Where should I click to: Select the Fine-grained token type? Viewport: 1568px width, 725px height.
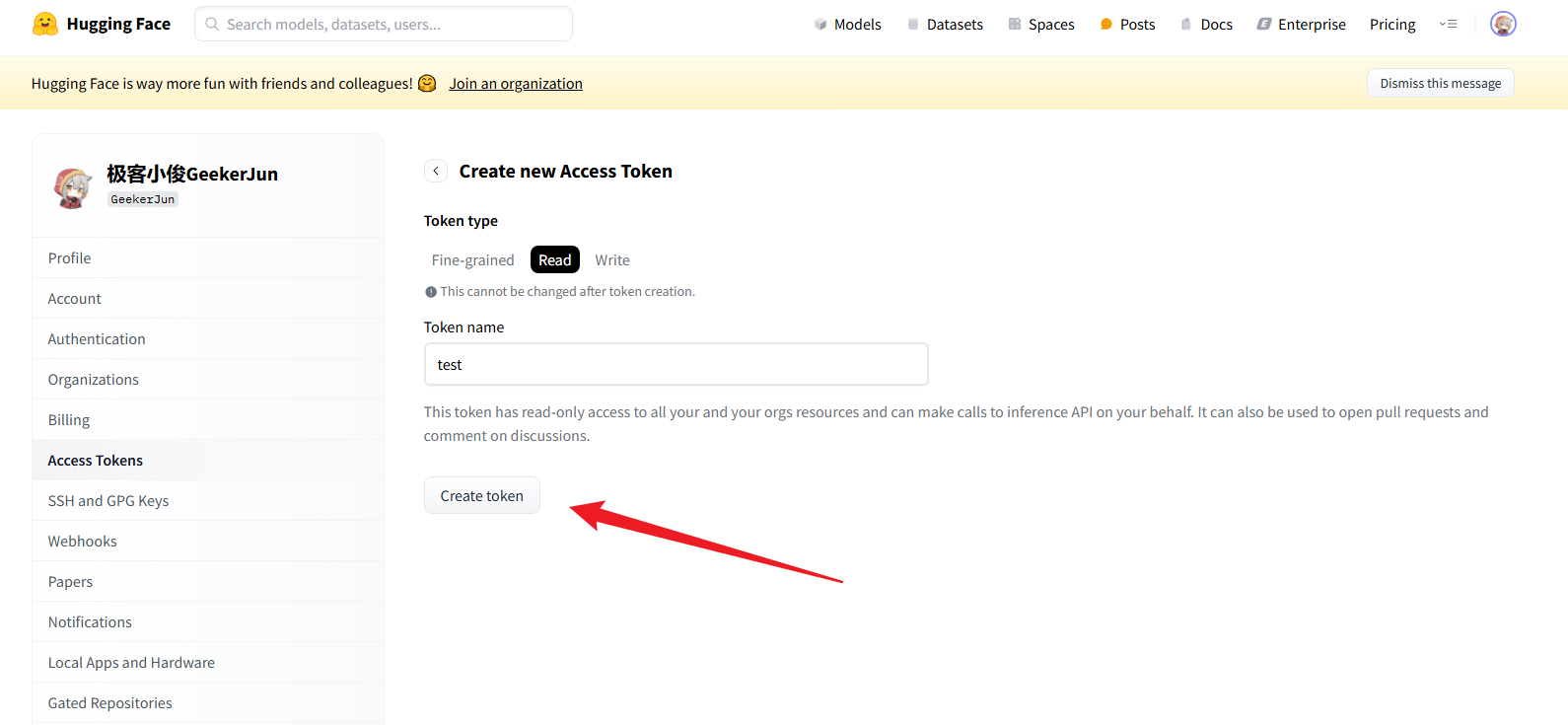coord(473,259)
